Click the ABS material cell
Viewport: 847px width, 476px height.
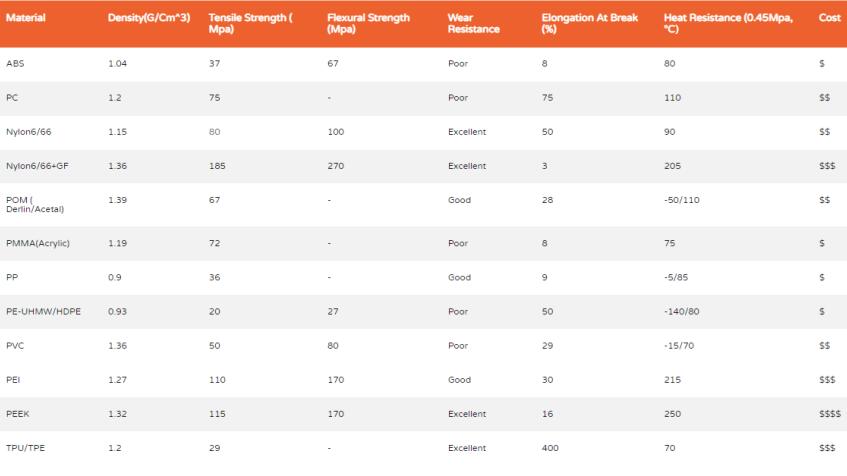[15, 63]
